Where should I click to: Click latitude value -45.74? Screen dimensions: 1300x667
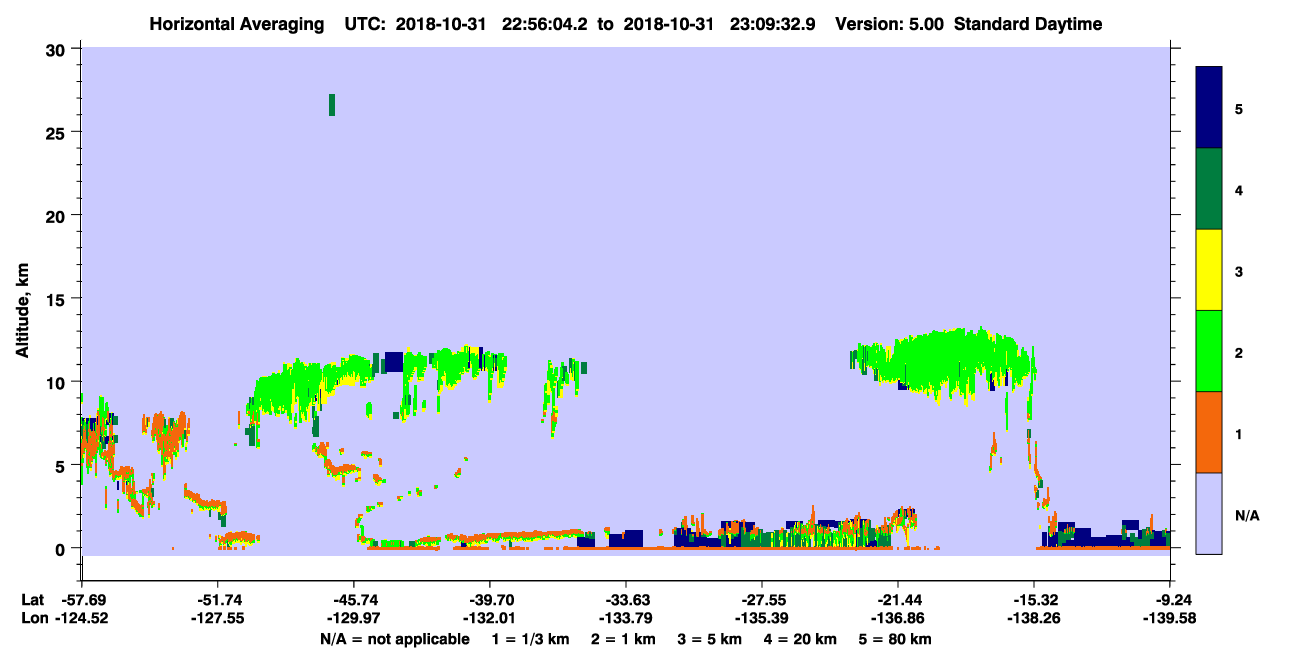click(x=353, y=600)
